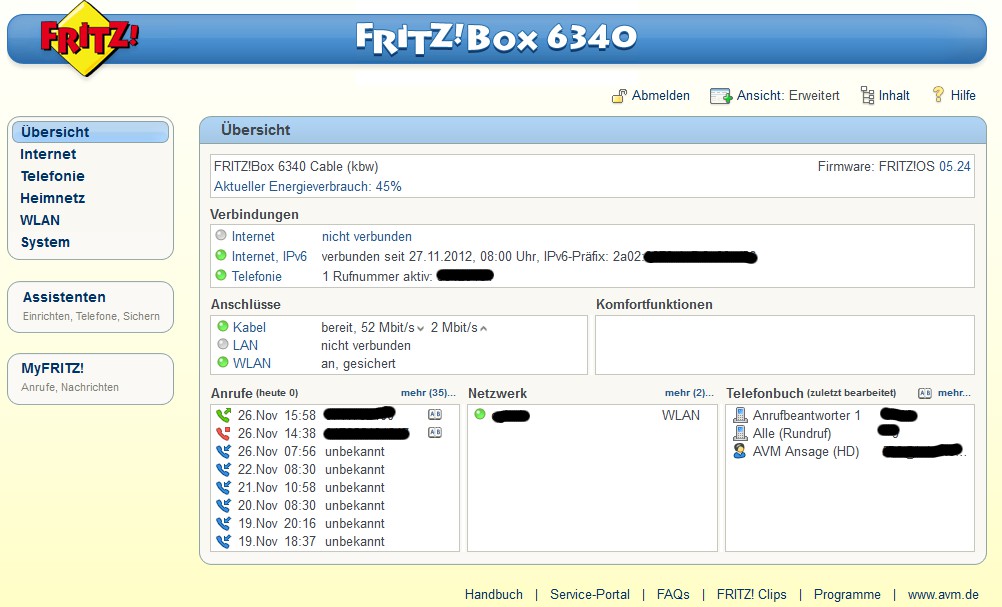Screen dimensions: 1002x607
Task: Click the green WLAN status indicator
Action: point(222,362)
